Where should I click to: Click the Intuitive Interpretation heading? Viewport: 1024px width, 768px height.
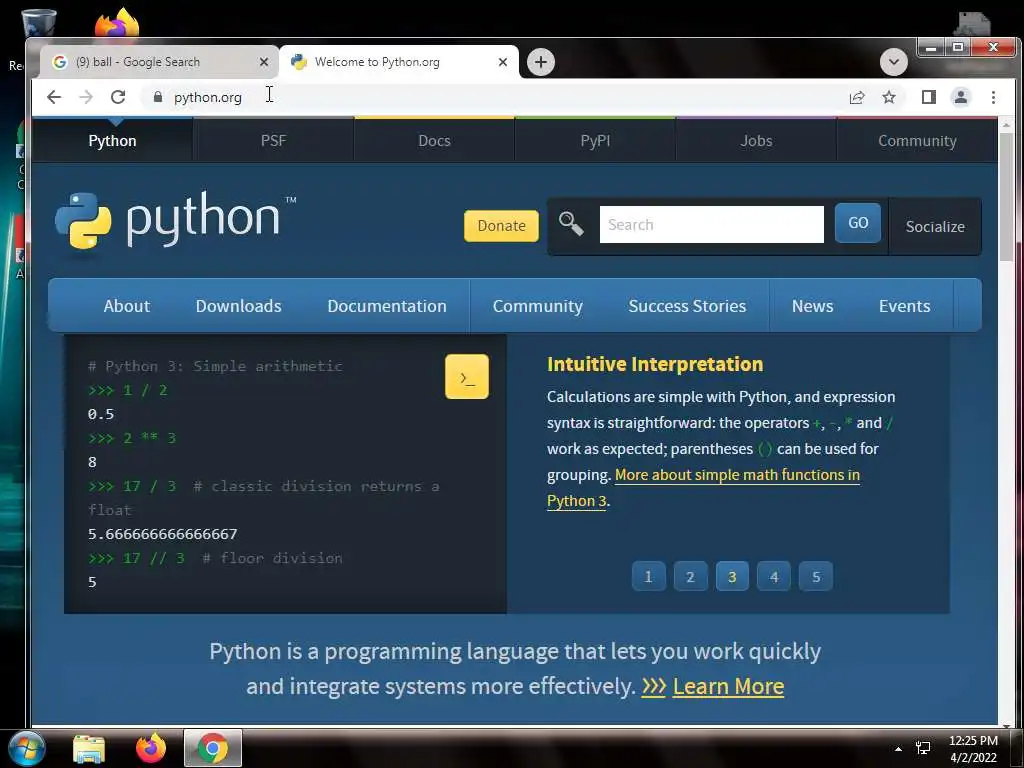(655, 364)
